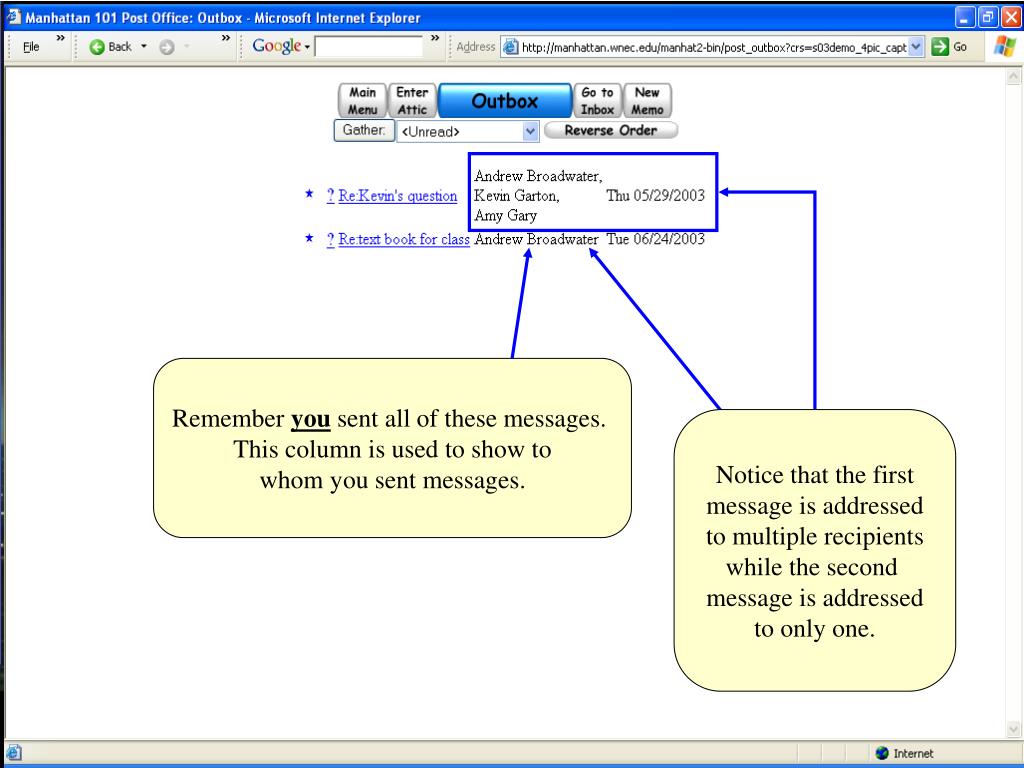
Task: Click the Main Menu button
Action: (x=362, y=101)
